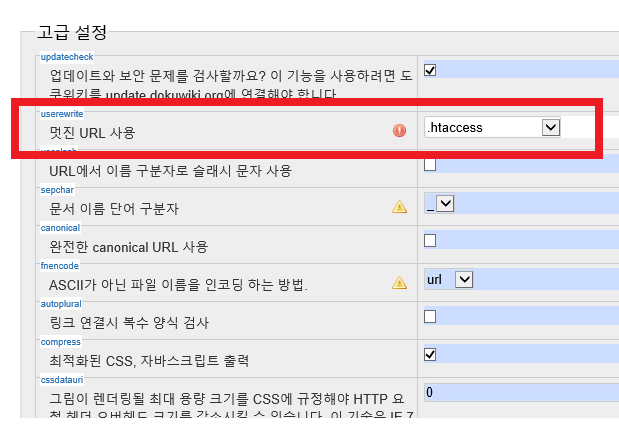Viewport: 619px width, 441px height.
Task: Open the autoplural setting link
Action: click(x=61, y=304)
